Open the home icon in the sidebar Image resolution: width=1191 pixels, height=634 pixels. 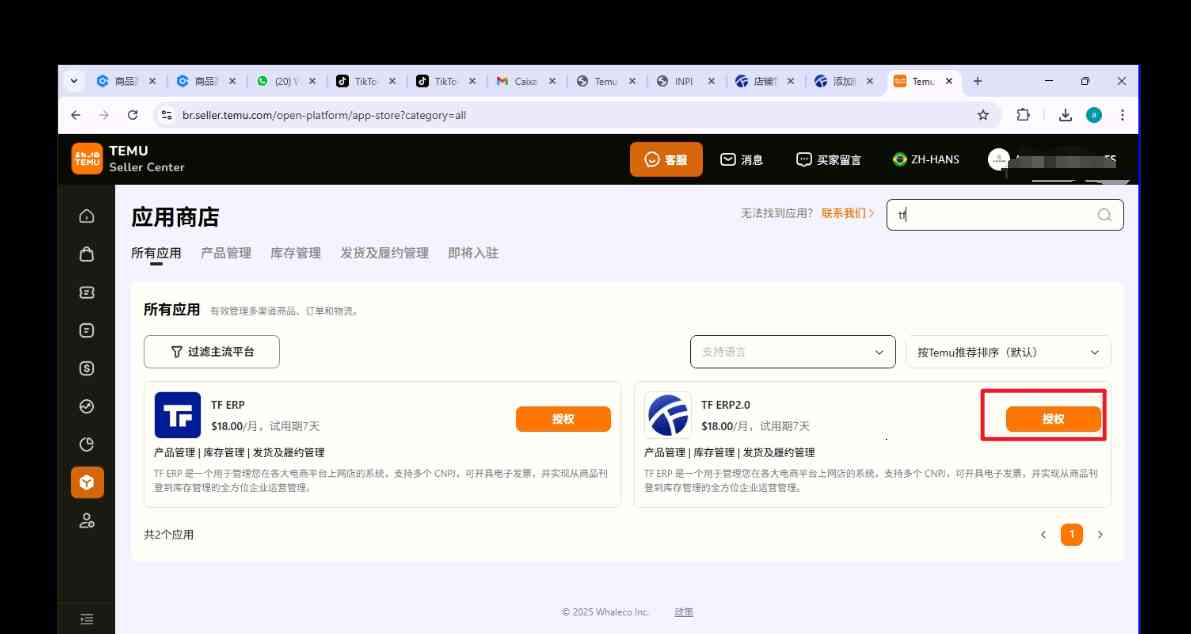click(x=87, y=215)
